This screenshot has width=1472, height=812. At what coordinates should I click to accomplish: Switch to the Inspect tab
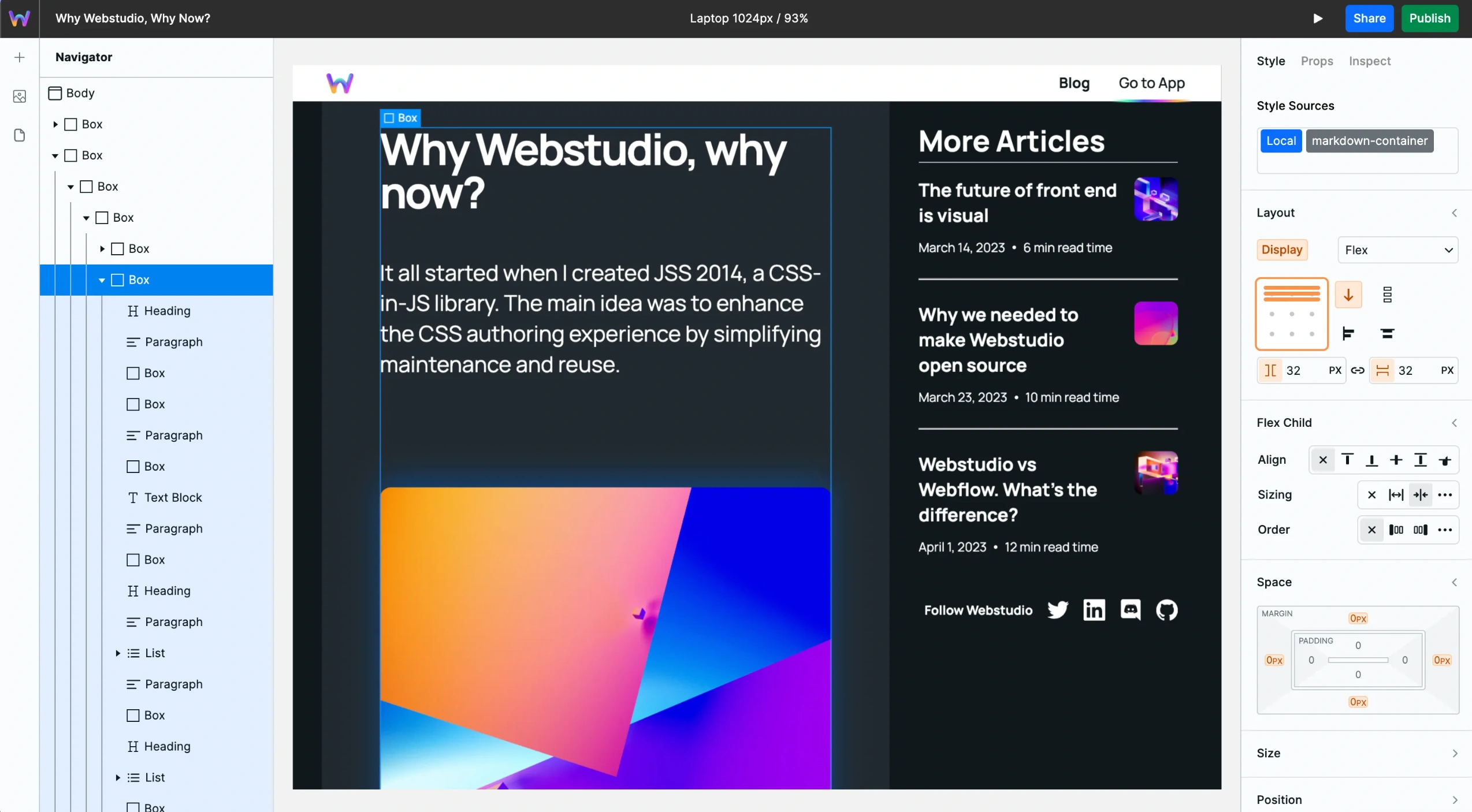click(1369, 61)
